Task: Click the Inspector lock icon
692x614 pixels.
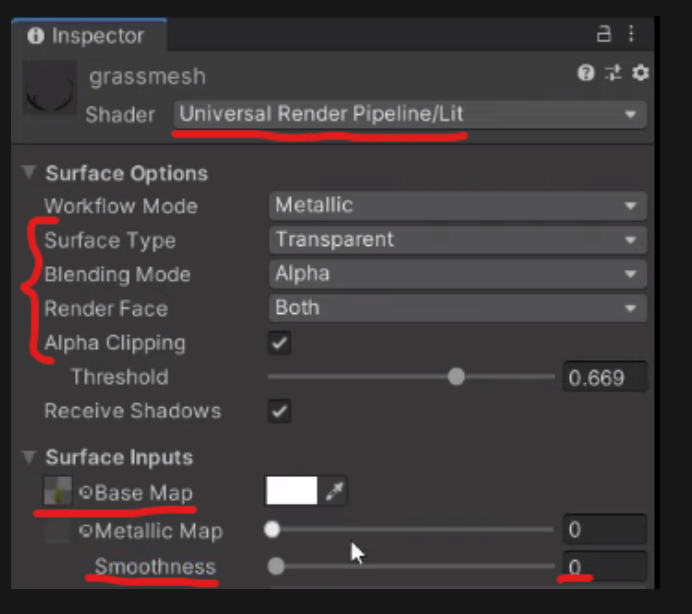Action: coord(604,34)
